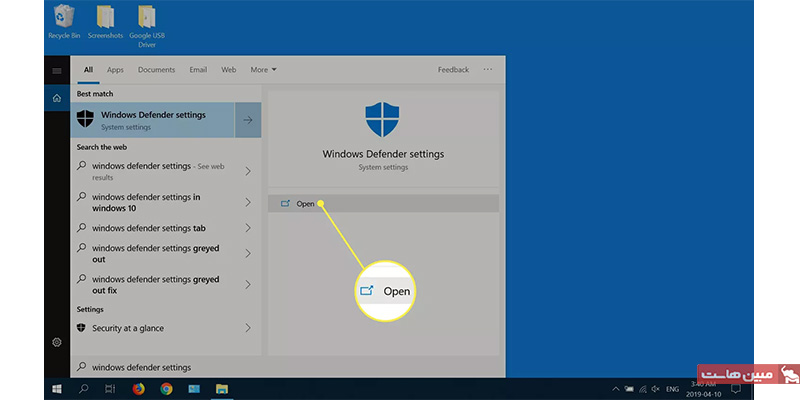
Task: Click the taskbar search magnifier icon
Action: [x=83, y=389]
